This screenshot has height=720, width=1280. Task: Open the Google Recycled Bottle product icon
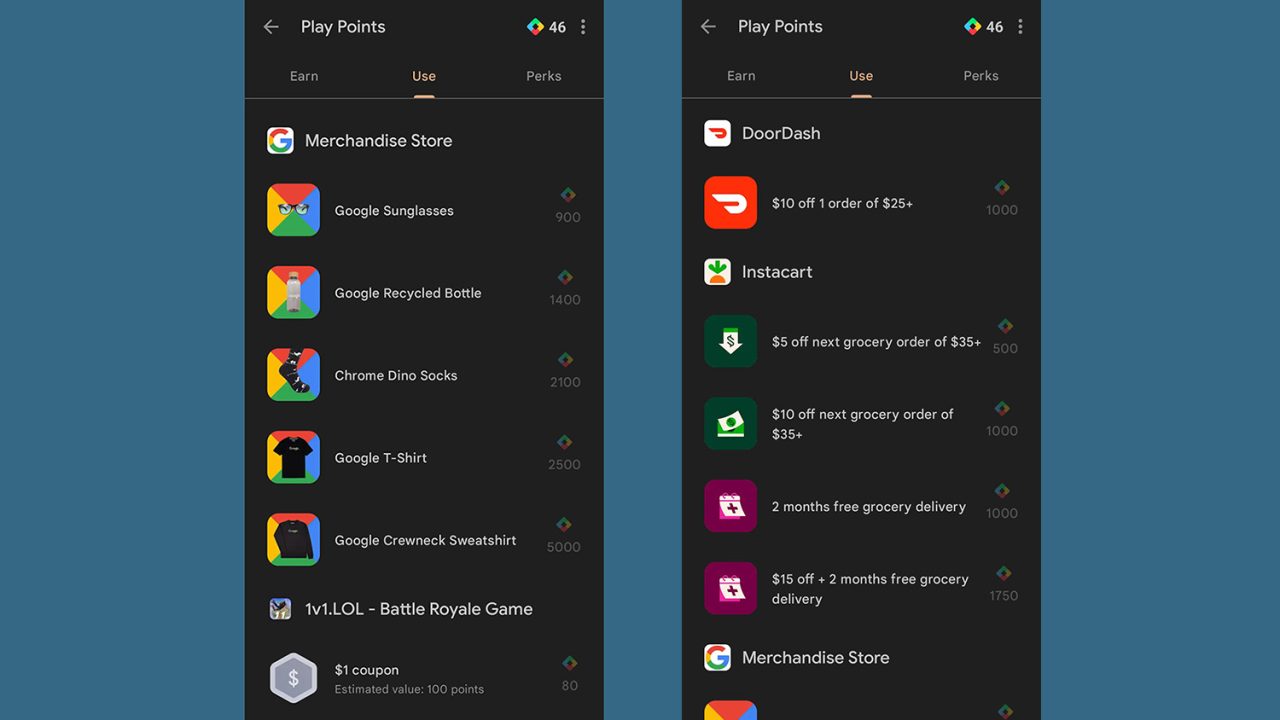click(x=293, y=292)
